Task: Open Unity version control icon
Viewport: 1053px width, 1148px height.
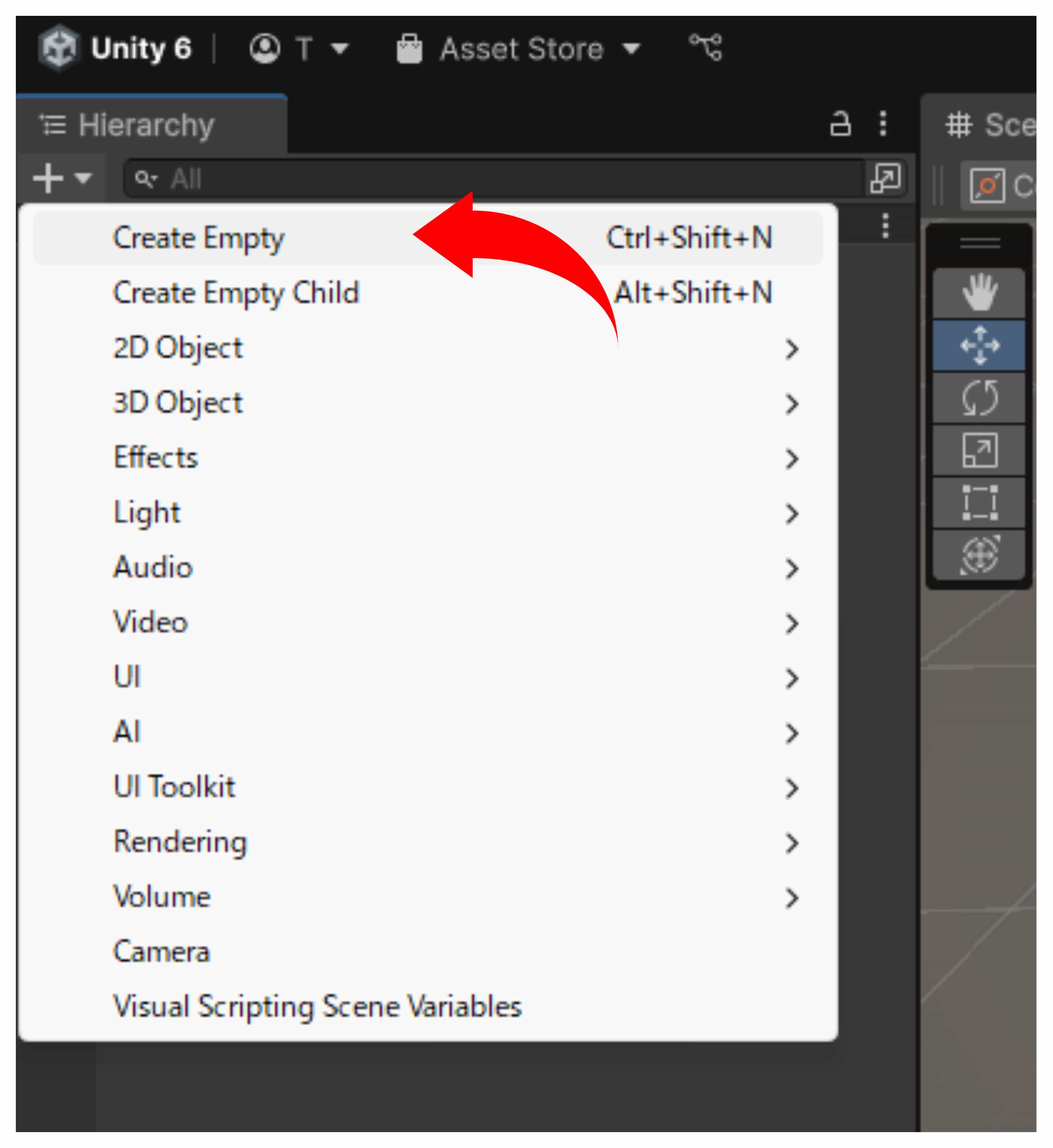Action: pos(705,47)
